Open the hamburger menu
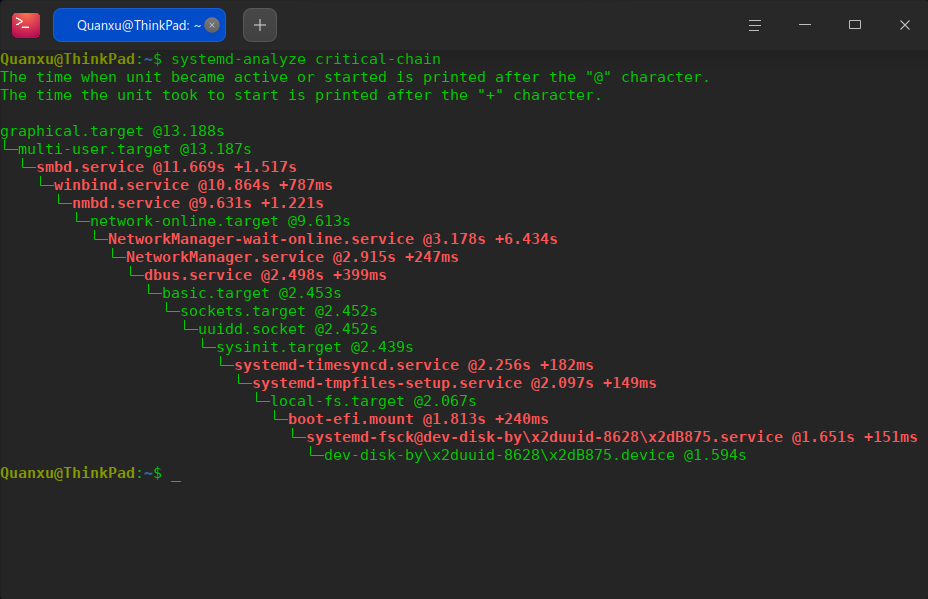928x599 pixels. tap(755, 25)
